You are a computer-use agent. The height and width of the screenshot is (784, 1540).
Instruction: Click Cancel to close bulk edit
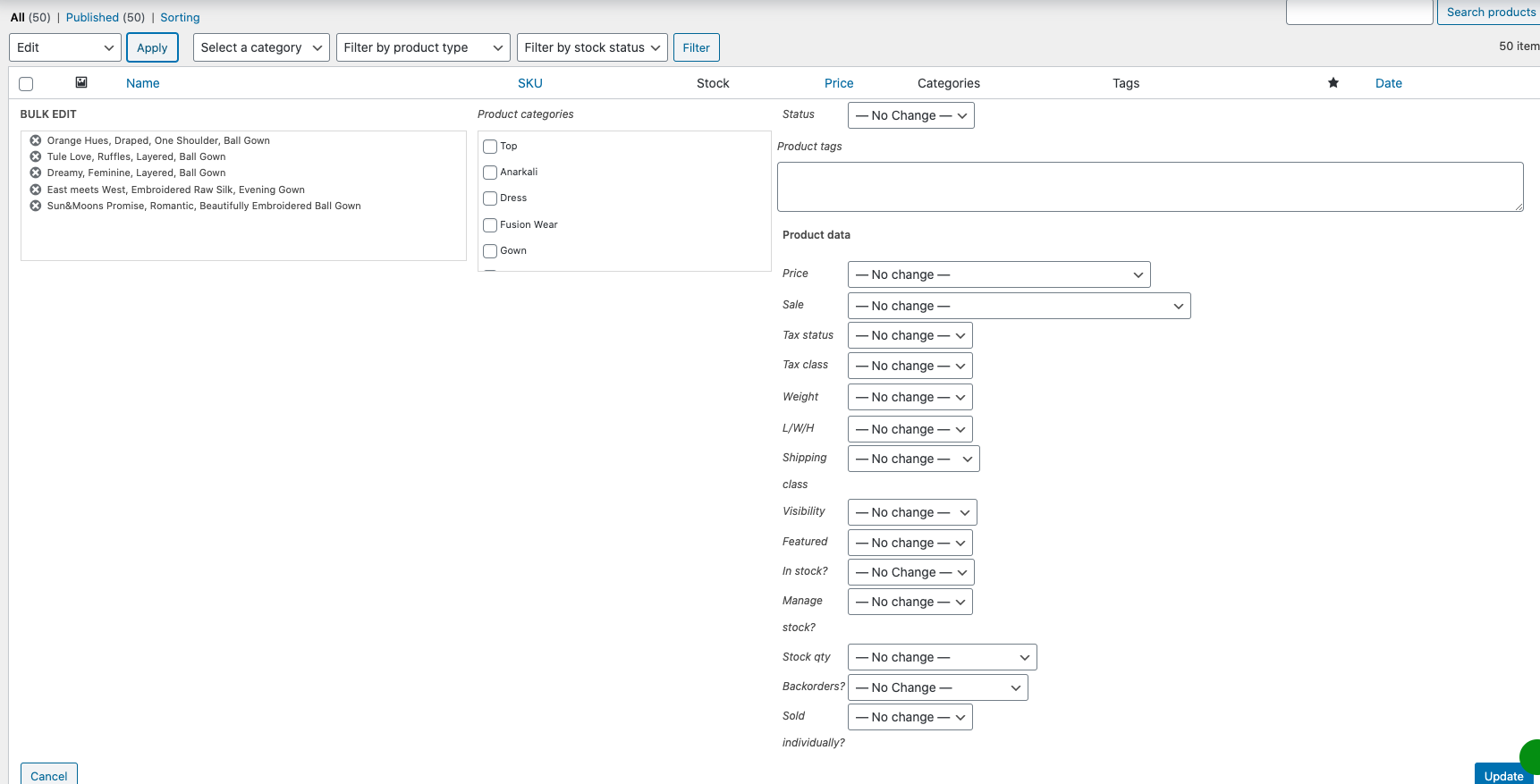[x=49, y=774]
